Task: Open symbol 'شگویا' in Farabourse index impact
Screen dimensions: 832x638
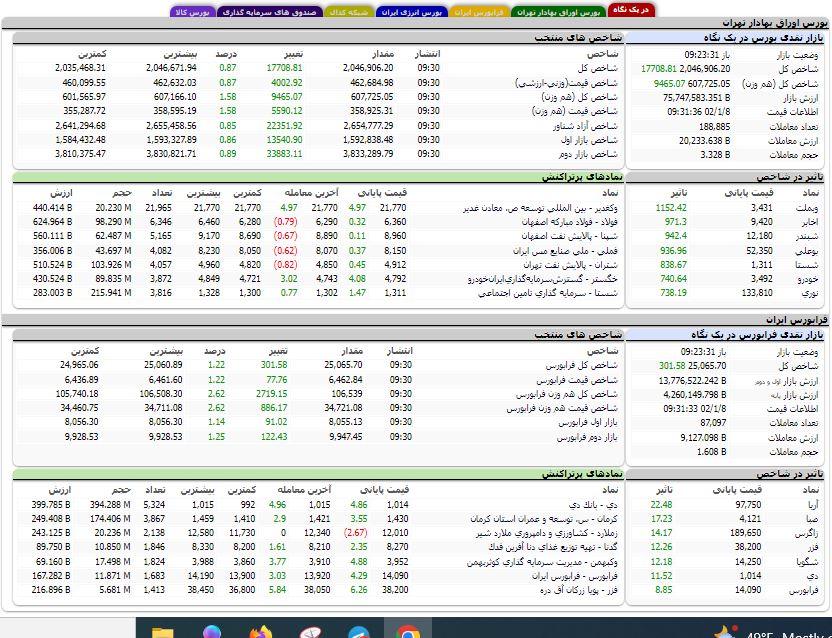Action: coord(808,562)
